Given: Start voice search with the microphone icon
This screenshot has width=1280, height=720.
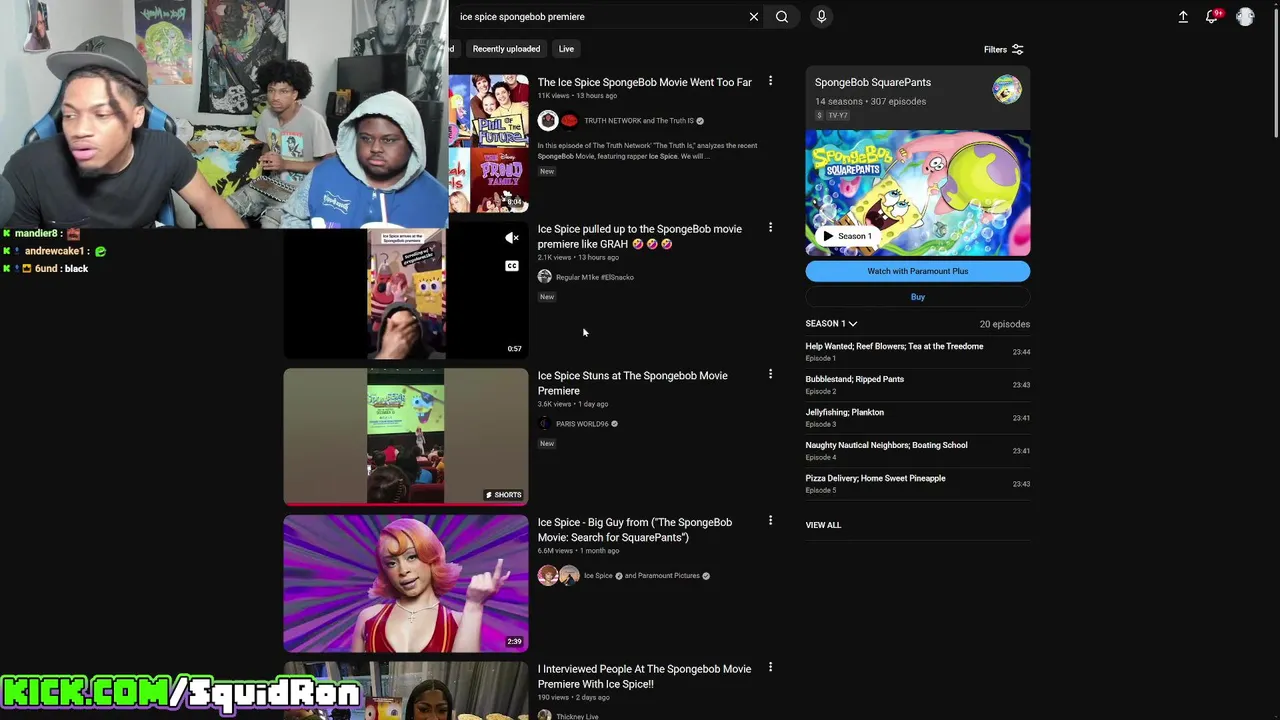Looking at the screenshot, I should tap(821, 17).
